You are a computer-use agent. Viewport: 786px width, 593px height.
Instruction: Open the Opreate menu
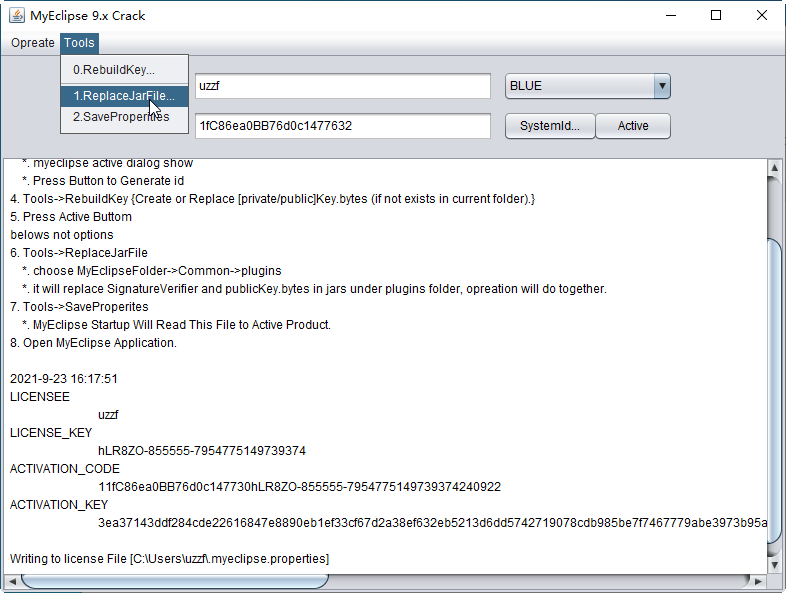(x=33, y=43)
